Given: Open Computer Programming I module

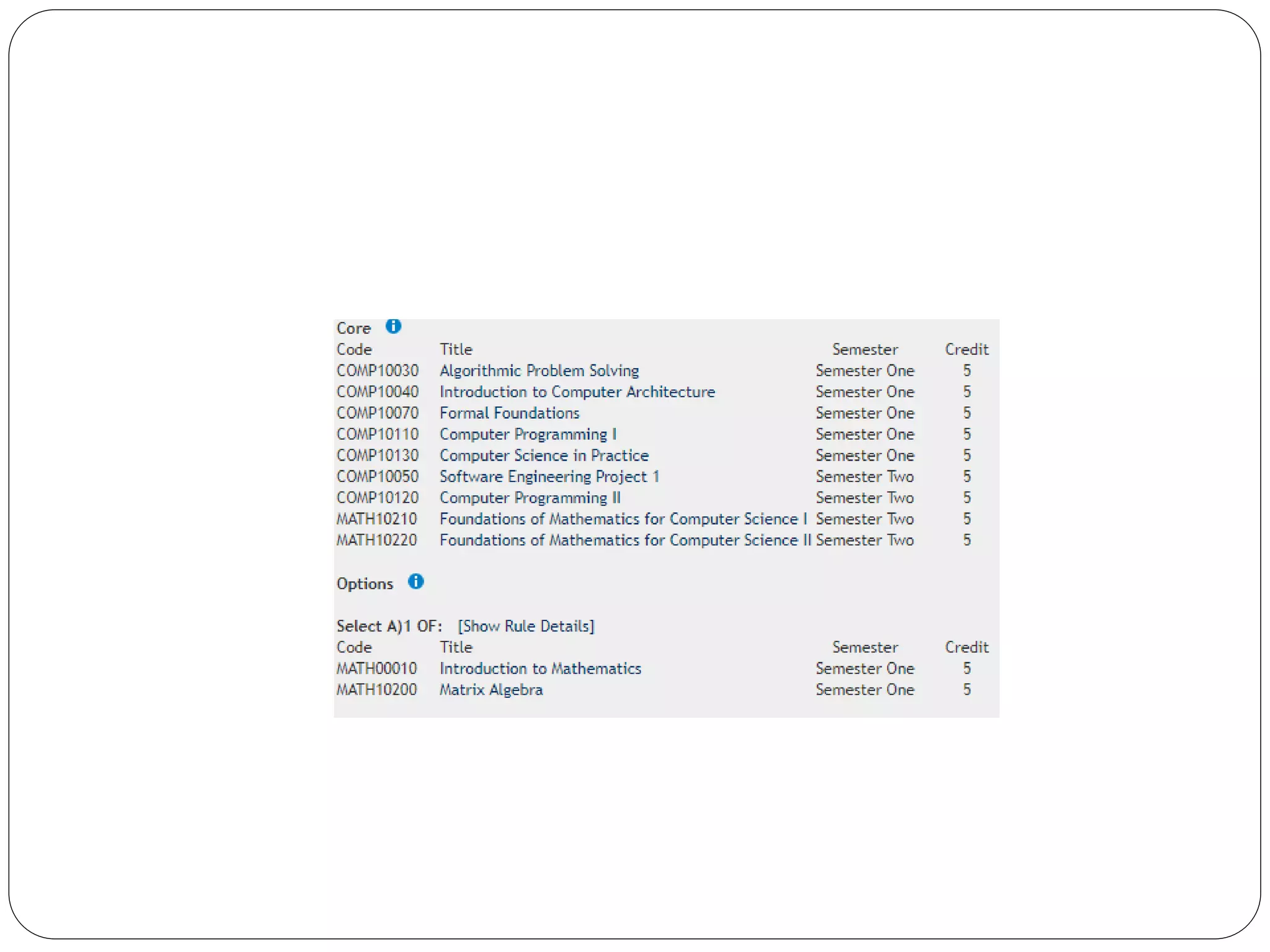Looking at the screenshot, I should tap(528, 434).
